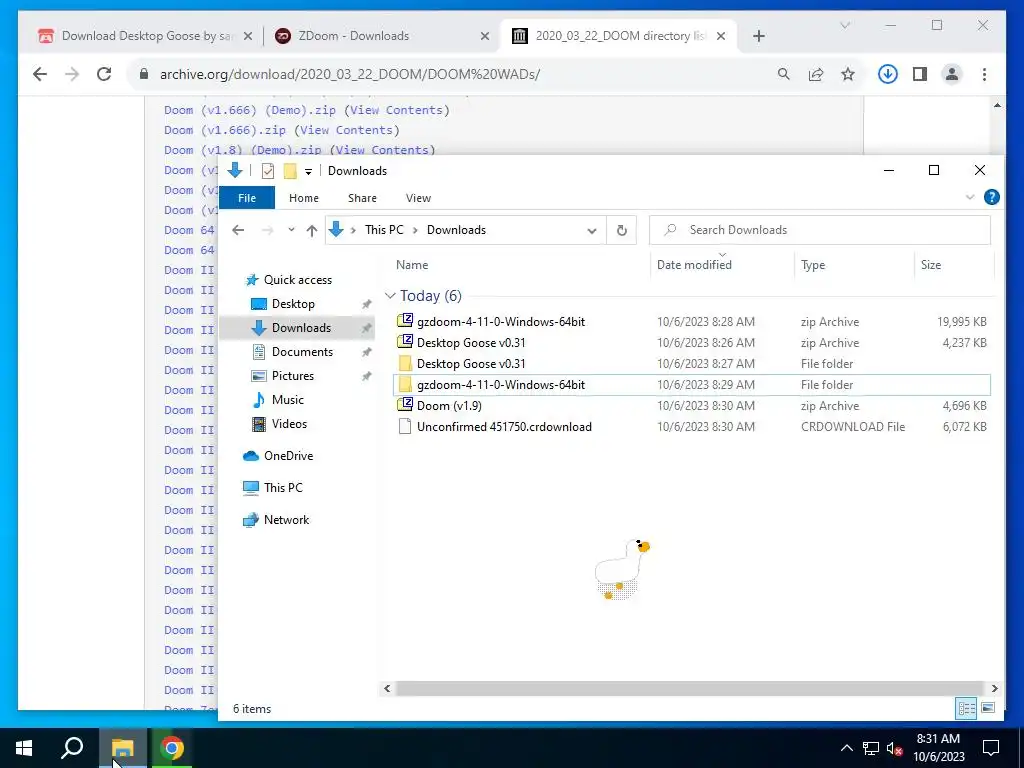Open Explorer Help question mark
Viewport: 1024px width, 768px height.
click(991, 197)
